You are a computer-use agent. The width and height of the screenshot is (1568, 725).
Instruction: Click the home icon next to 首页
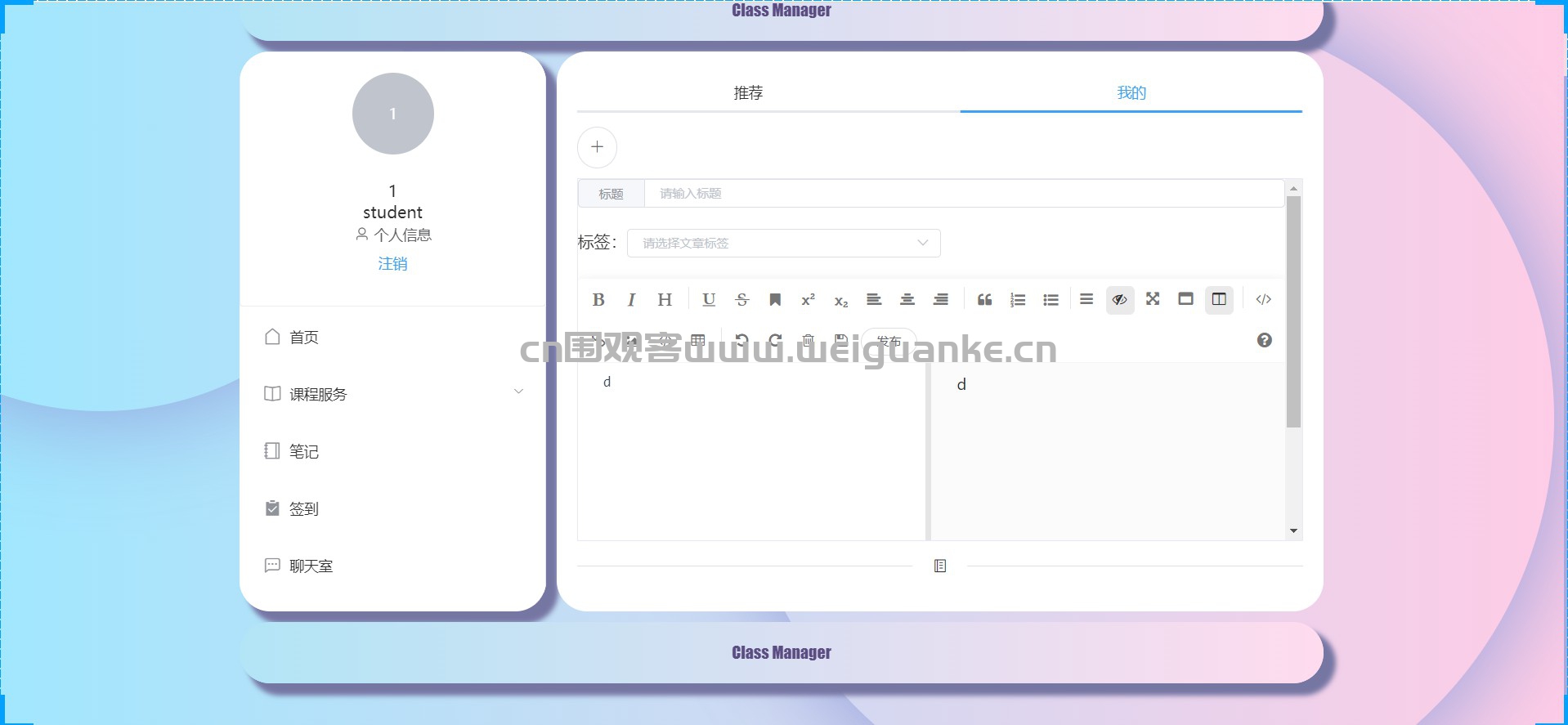[272, 337]
